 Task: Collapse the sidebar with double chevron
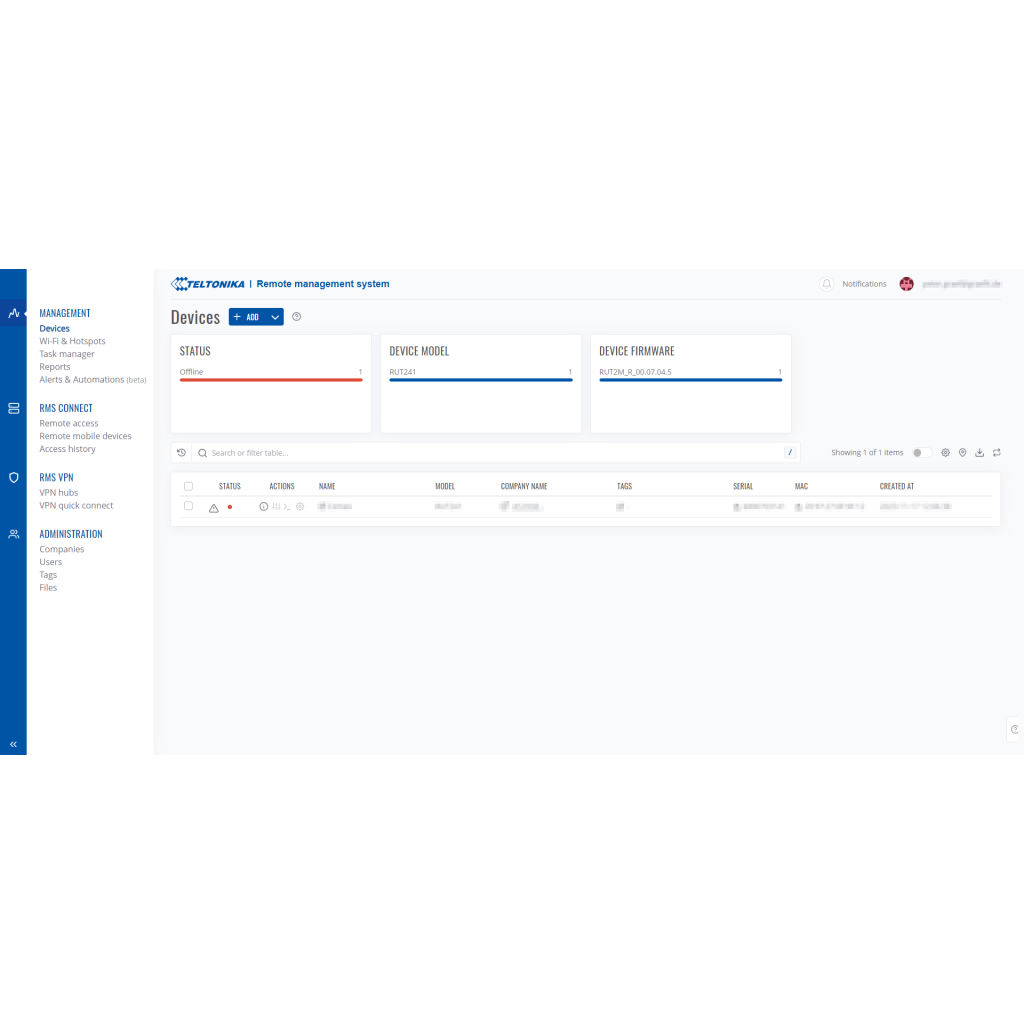13,744
